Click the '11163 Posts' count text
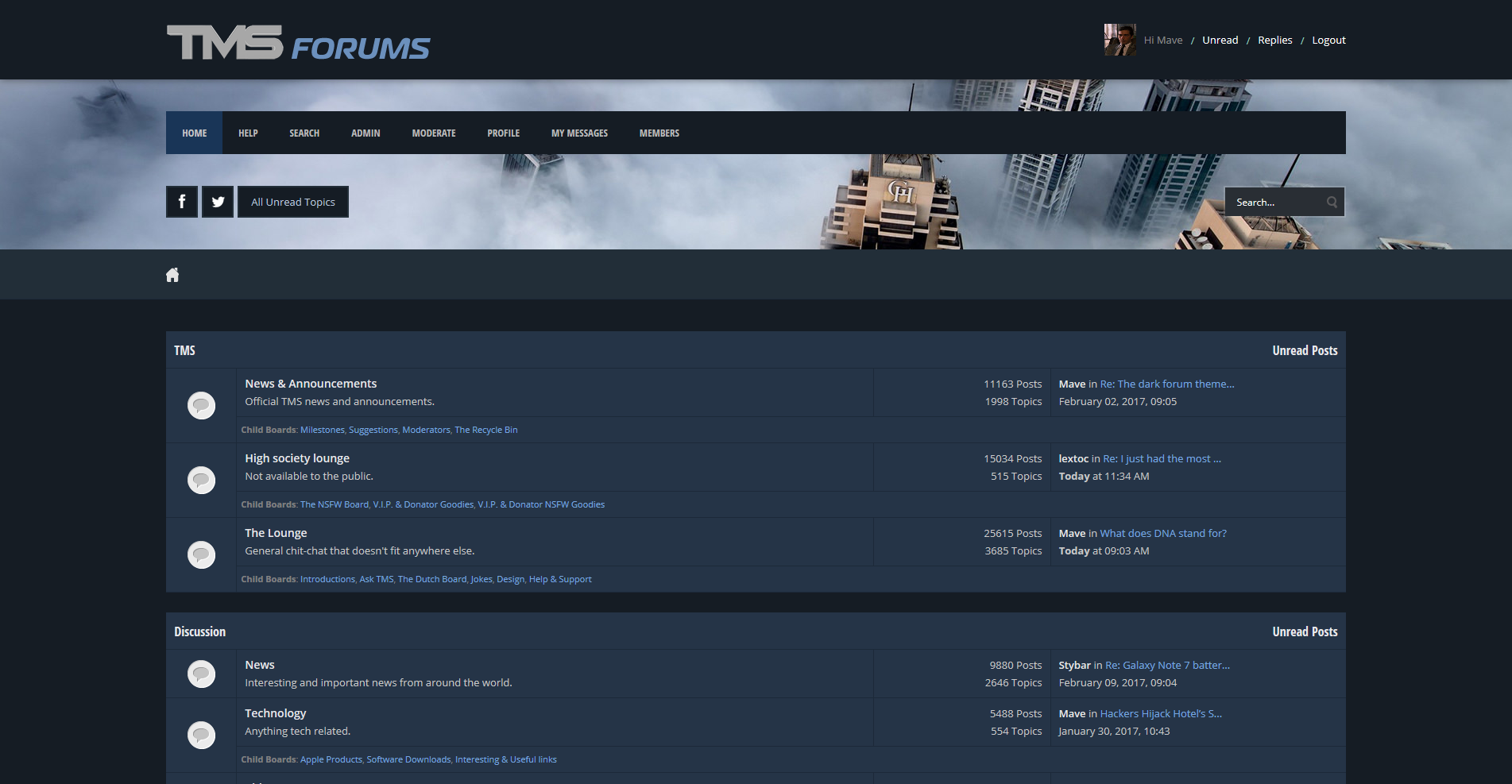The width and height of the screenshot is (1512, 784). (1012, 384)
